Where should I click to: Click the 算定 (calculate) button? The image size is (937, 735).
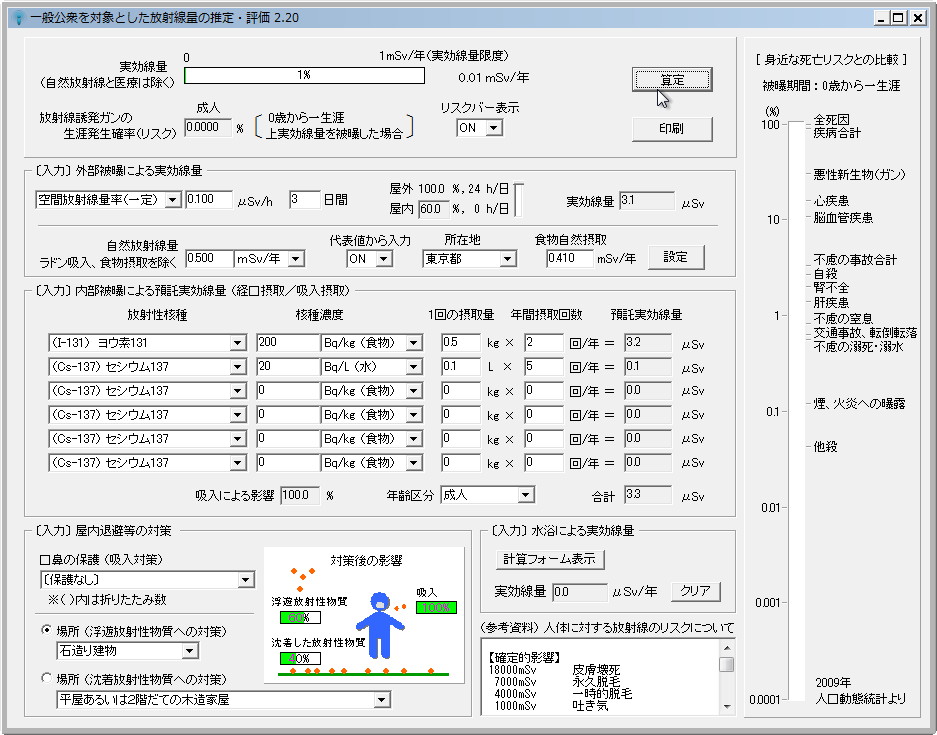coord(671,79)
